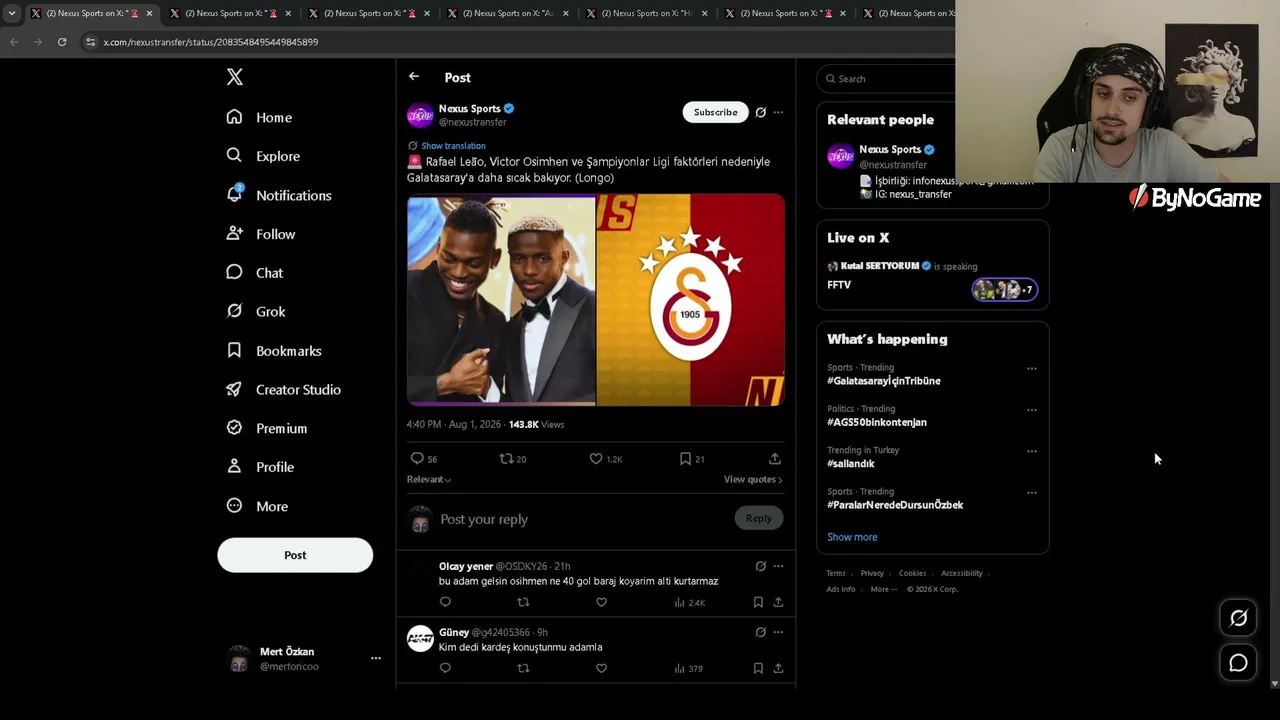Open options for the #GalatasarayİçinTribüne trend
This screenshot has width=1280, height=720.
tap(1032, 368)
